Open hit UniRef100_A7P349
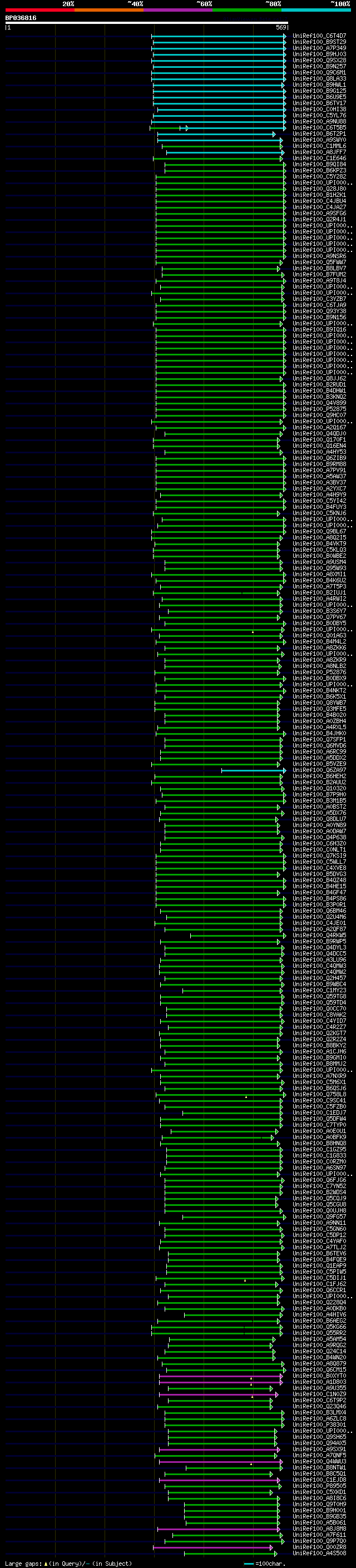356x1568 pixels. tap(319, 48)
